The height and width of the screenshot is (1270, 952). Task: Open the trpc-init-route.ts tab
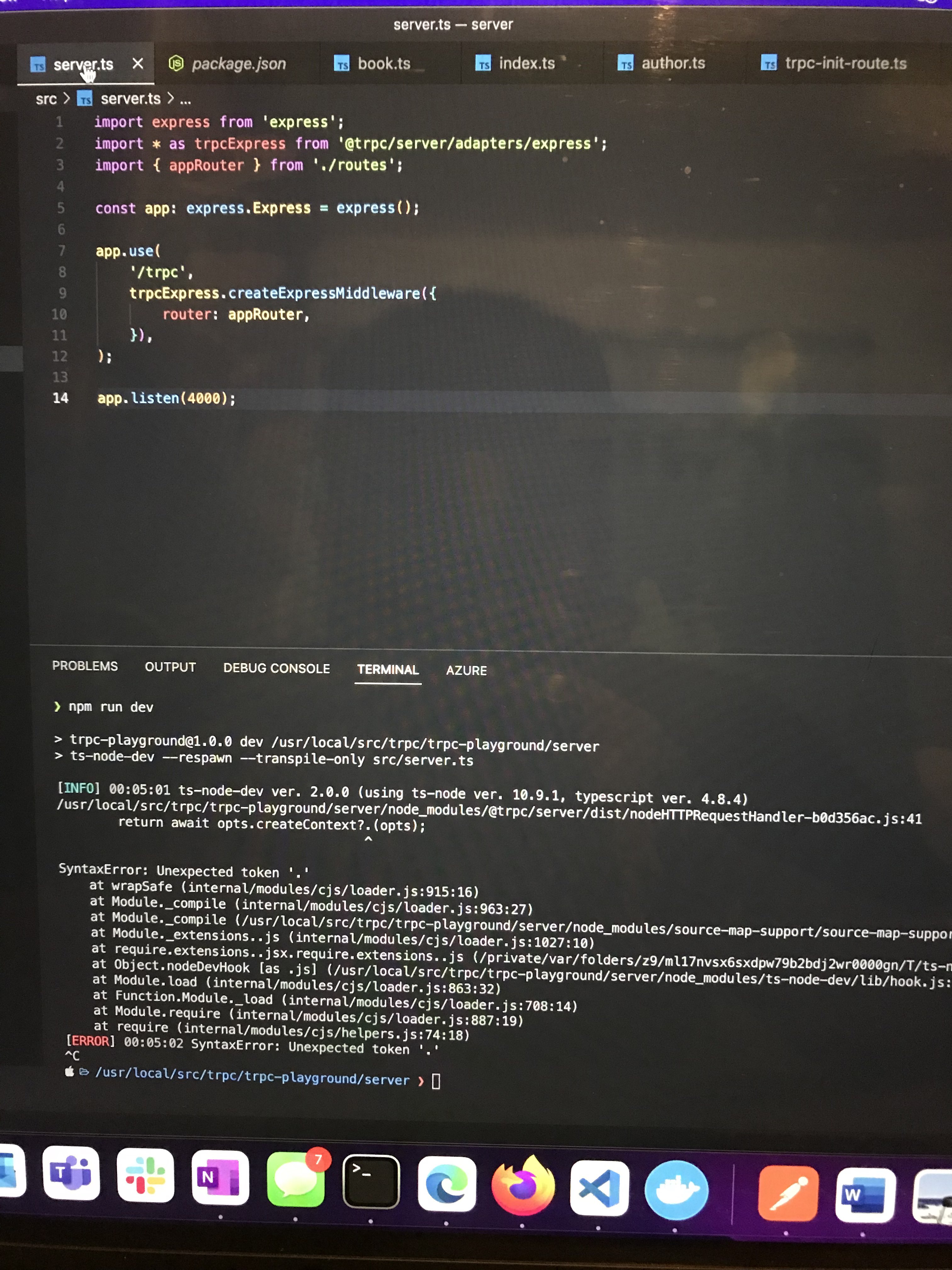(845, 63)
